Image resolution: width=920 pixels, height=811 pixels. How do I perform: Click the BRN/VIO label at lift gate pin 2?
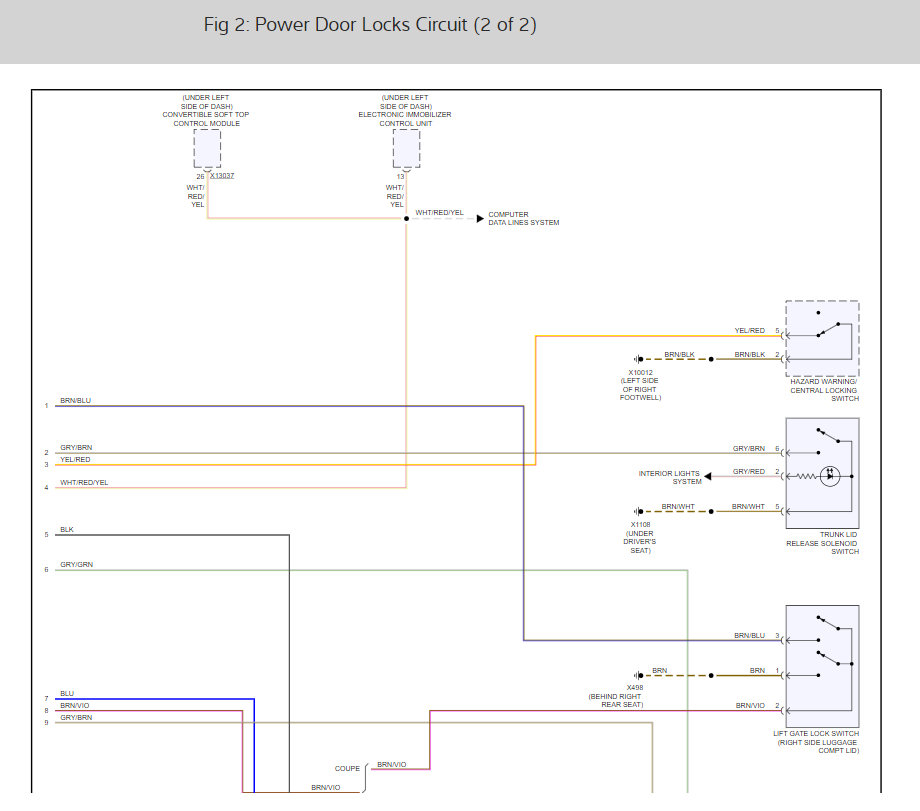750,705
